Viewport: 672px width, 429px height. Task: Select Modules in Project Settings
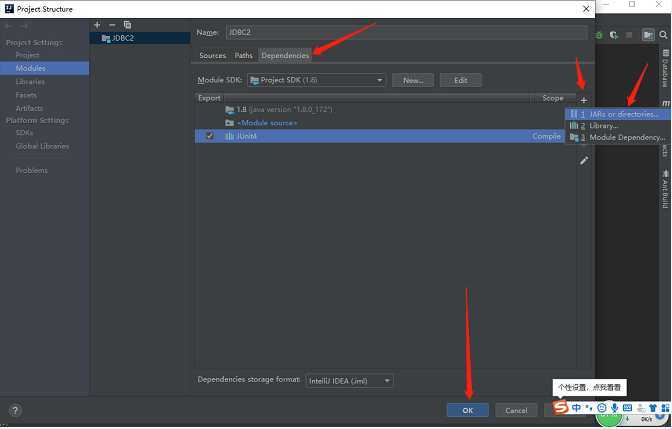coord(45,68)
